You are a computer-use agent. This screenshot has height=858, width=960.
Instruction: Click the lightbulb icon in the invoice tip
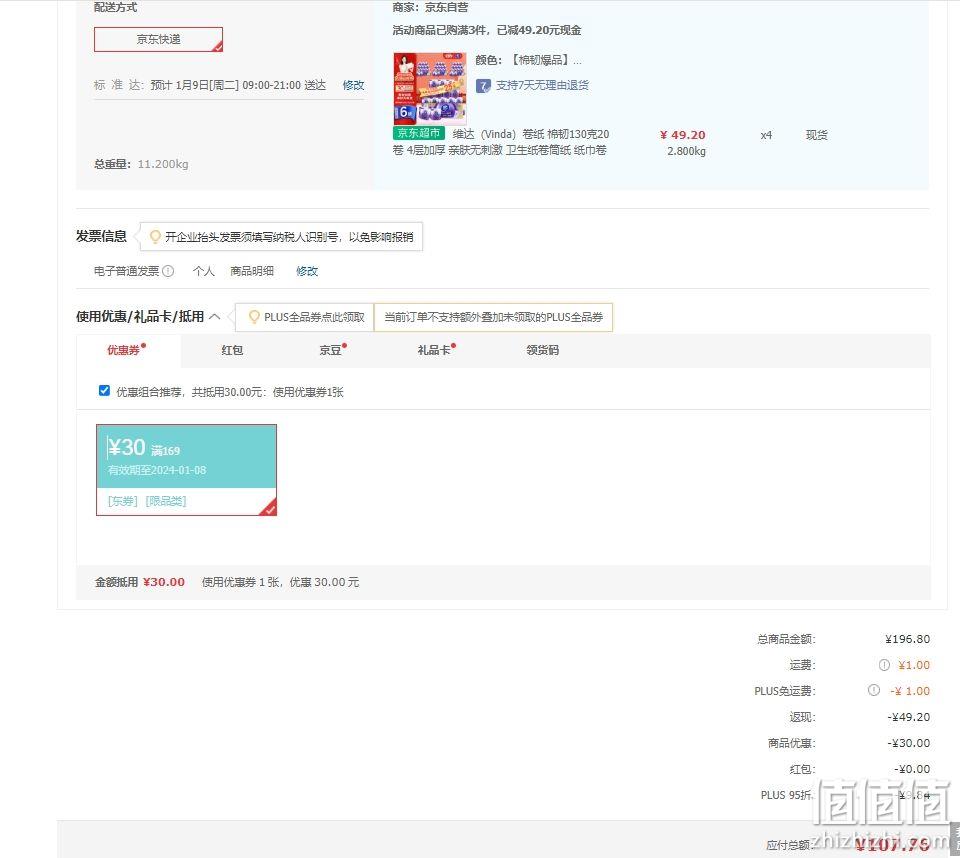(x=155, y=236)
